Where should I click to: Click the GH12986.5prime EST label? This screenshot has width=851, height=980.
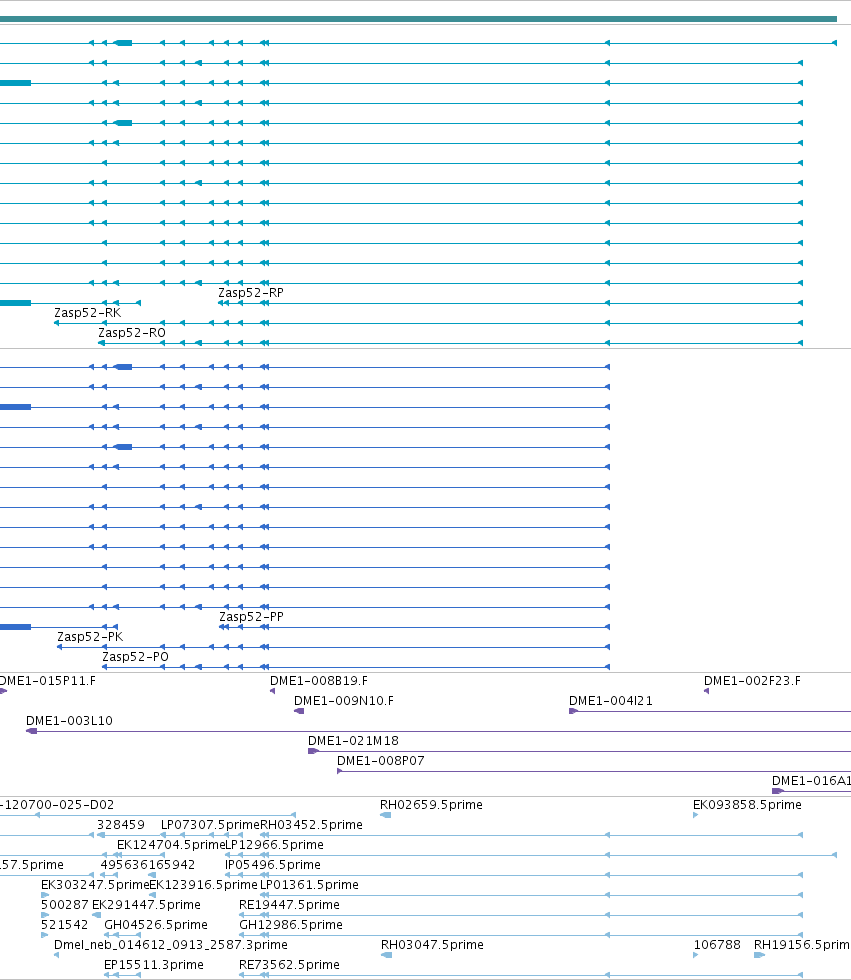point(291,925)
